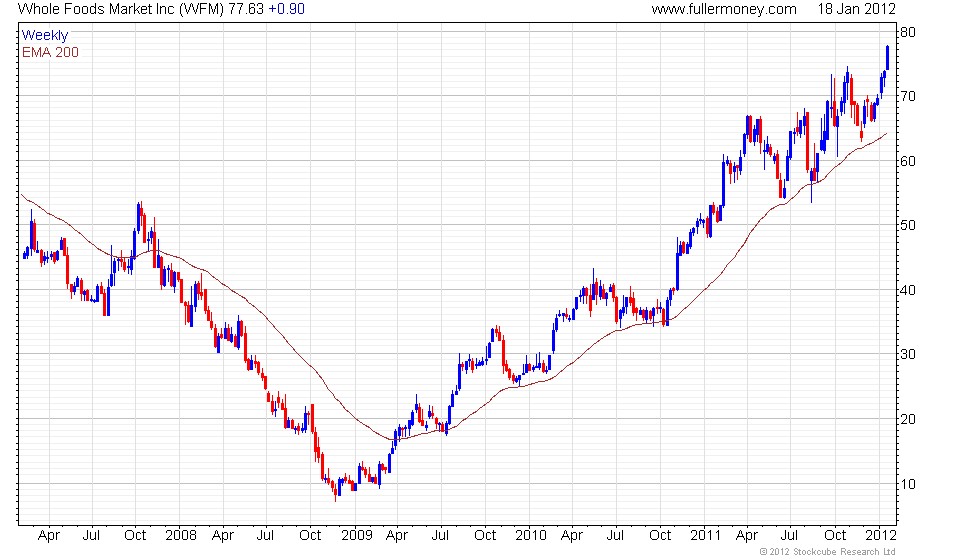This screenshot has width=980, height=560.
Task: Click the Weekly legend label
Action: [x=44, y=35]
